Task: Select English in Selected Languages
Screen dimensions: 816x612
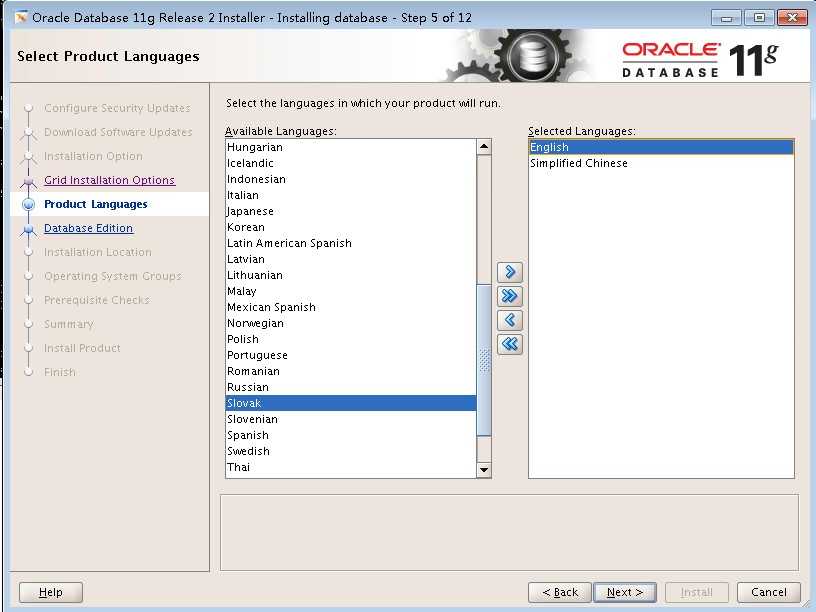Action: [661, 147]
